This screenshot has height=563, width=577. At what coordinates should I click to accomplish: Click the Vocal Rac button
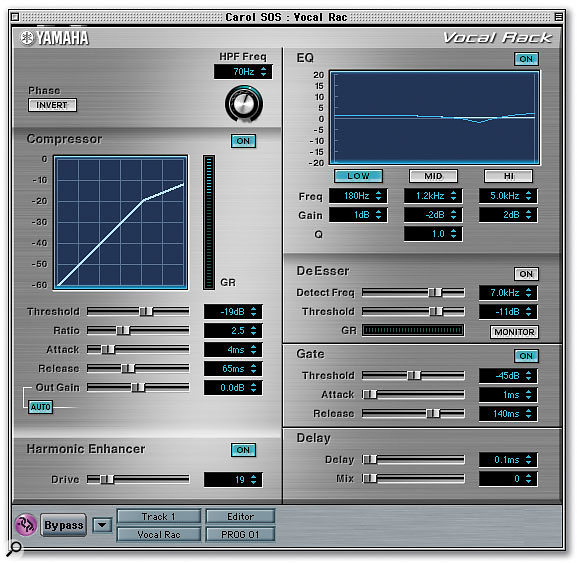click(159, 534)
